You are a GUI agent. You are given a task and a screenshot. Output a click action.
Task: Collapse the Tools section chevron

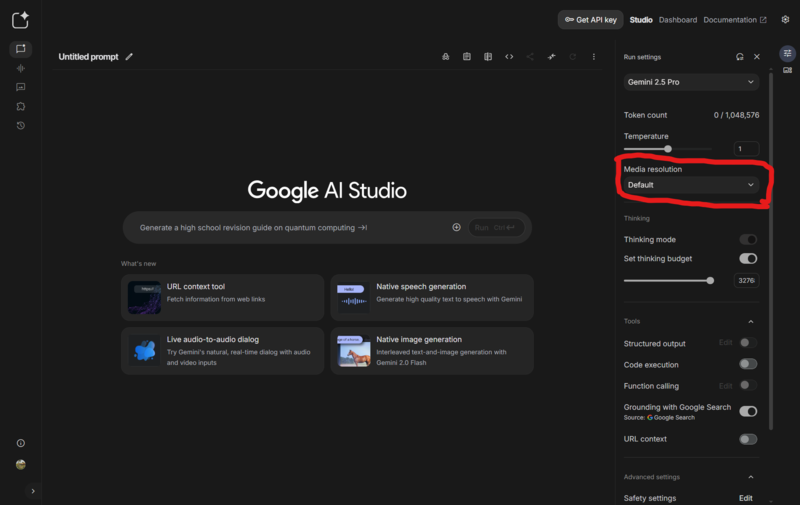[751, 321]
